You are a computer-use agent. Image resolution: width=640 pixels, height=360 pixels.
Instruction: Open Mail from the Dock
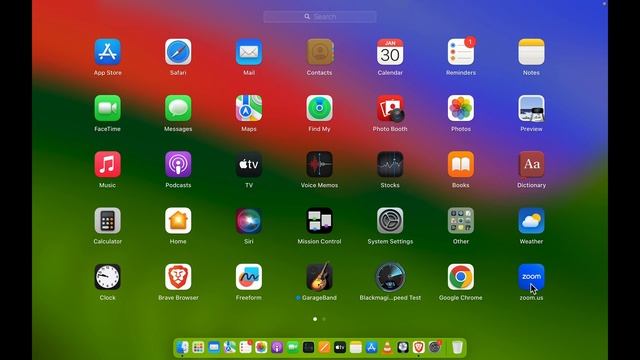(214, 347)
